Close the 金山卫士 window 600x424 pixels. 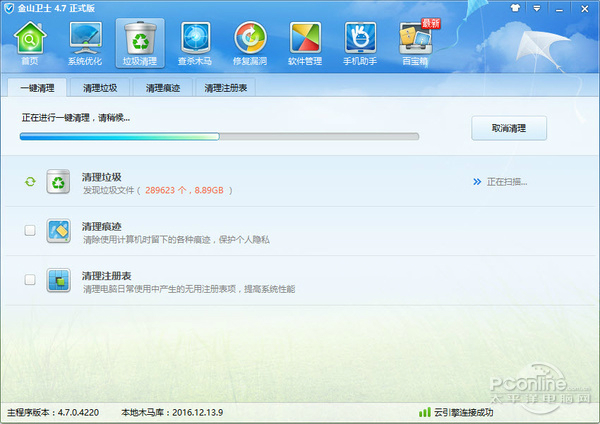point(584,8)
